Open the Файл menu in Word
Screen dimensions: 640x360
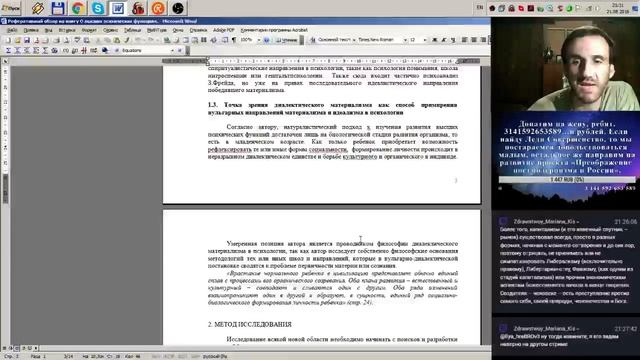tap(11, 30)
